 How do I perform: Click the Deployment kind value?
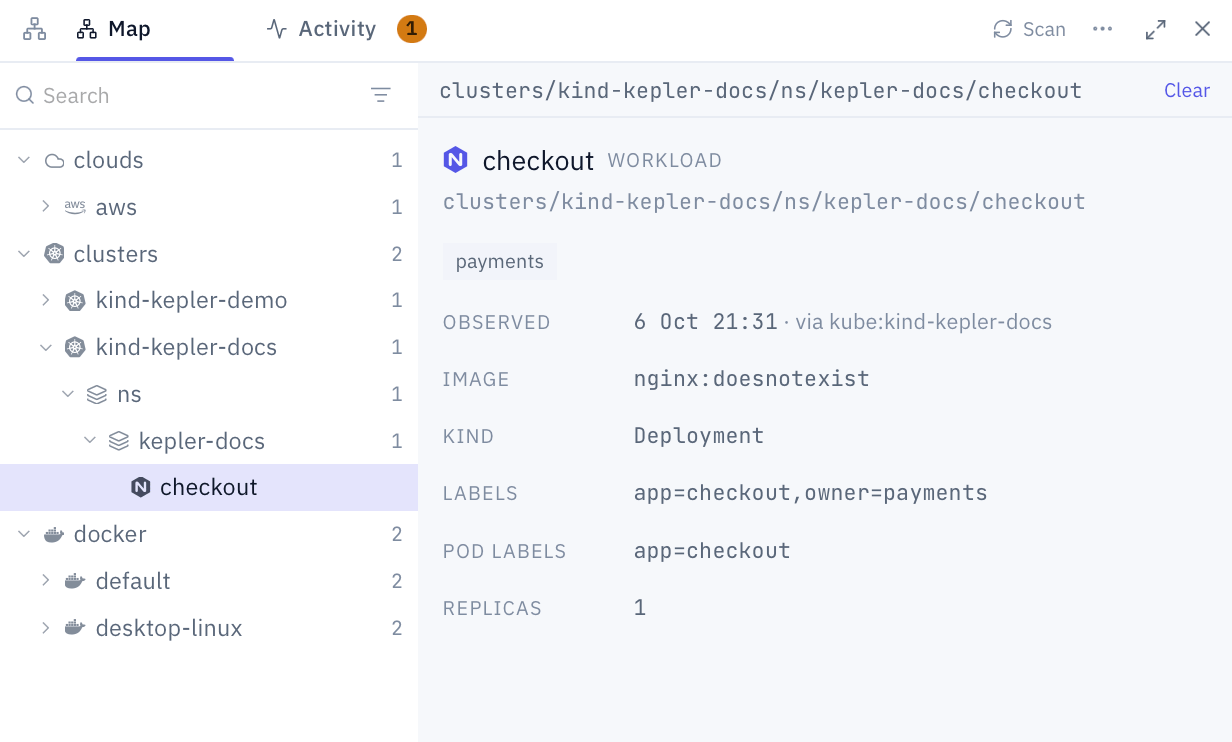click(699, 436)
